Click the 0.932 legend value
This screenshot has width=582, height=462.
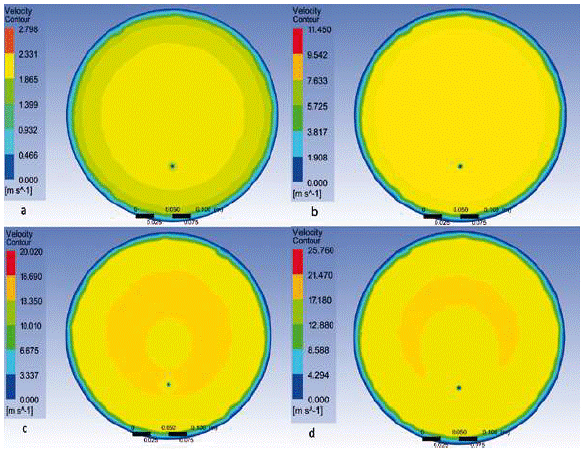point(29,130)
